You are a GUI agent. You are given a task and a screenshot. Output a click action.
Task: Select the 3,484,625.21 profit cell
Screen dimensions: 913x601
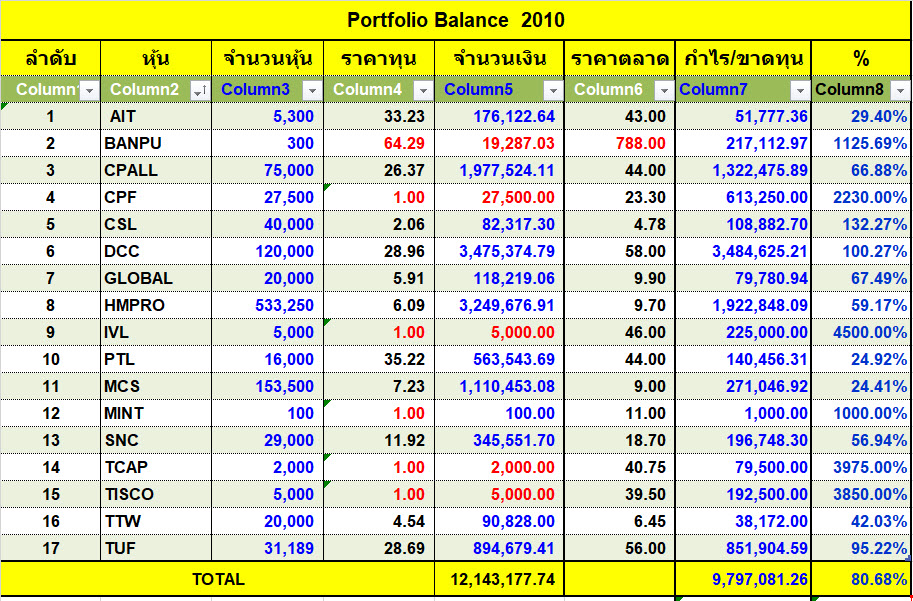[743, 251]
